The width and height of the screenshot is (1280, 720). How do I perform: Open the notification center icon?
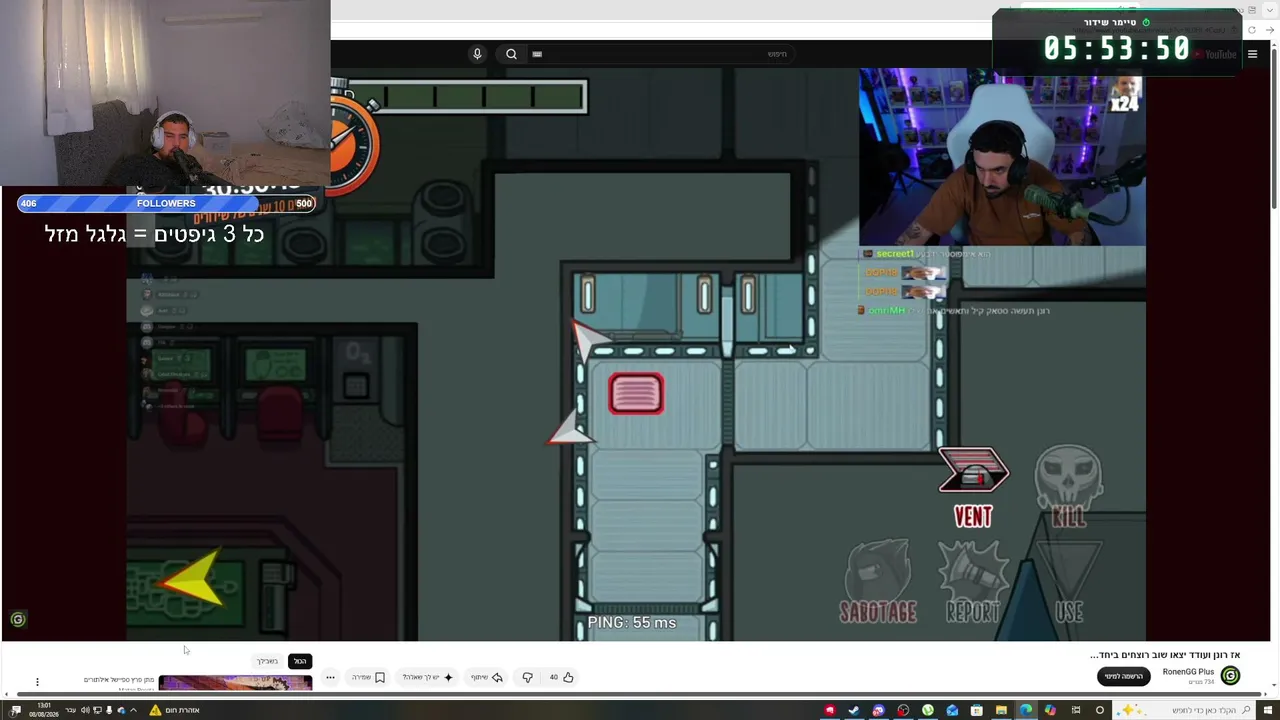(x=15, y=710)
